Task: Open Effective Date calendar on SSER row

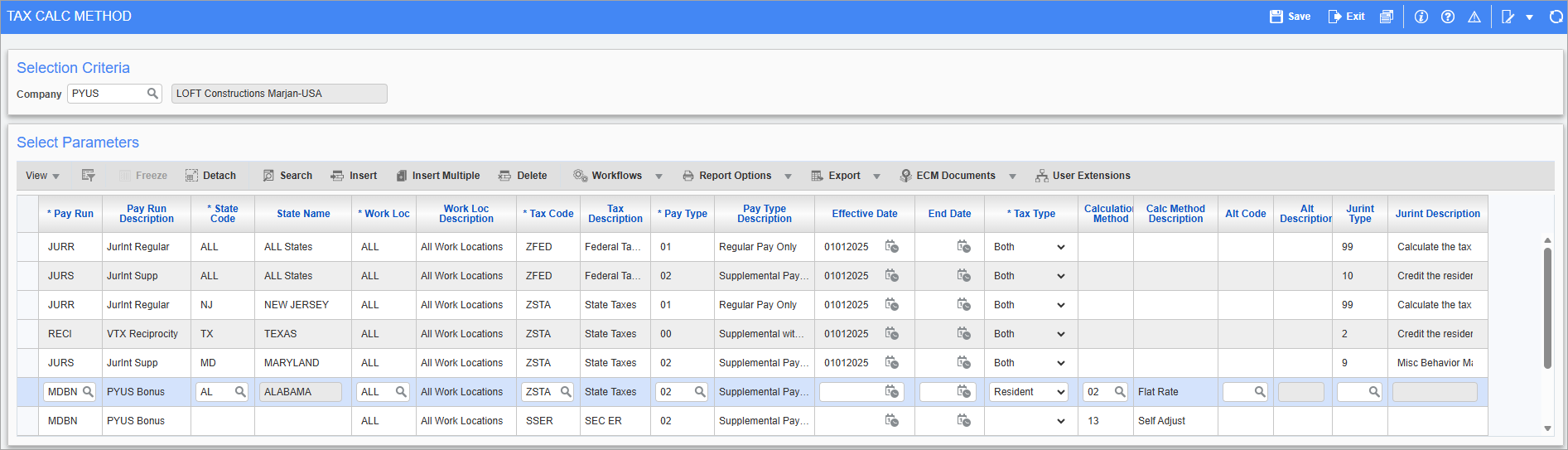Action: click(892, 421)
